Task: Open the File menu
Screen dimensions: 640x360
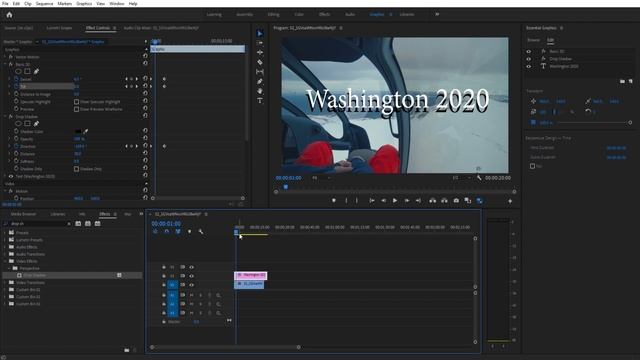Action: [x=5, y=3]
